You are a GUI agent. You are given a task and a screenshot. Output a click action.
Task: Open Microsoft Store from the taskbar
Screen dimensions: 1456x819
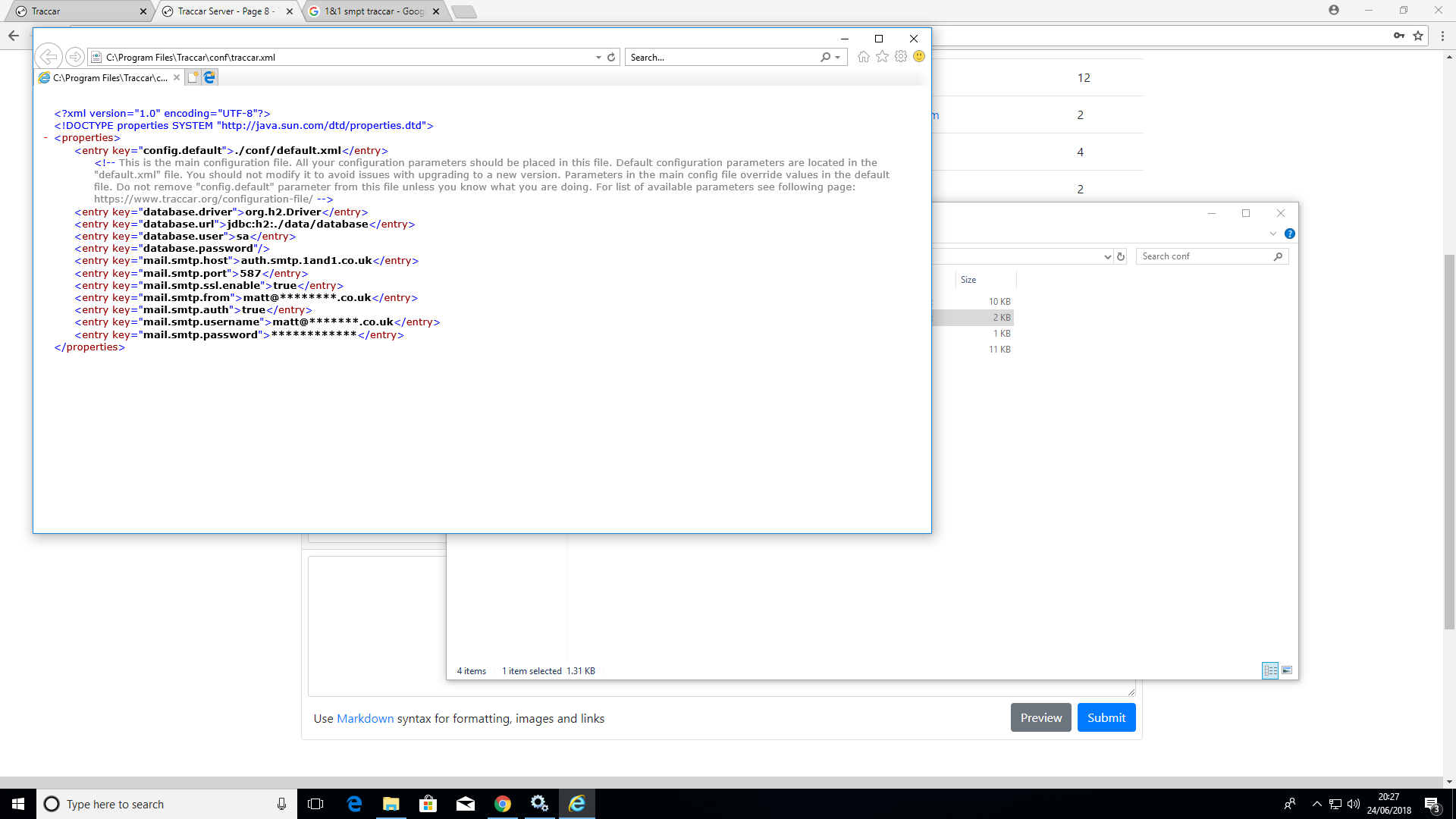coord(428,804)
